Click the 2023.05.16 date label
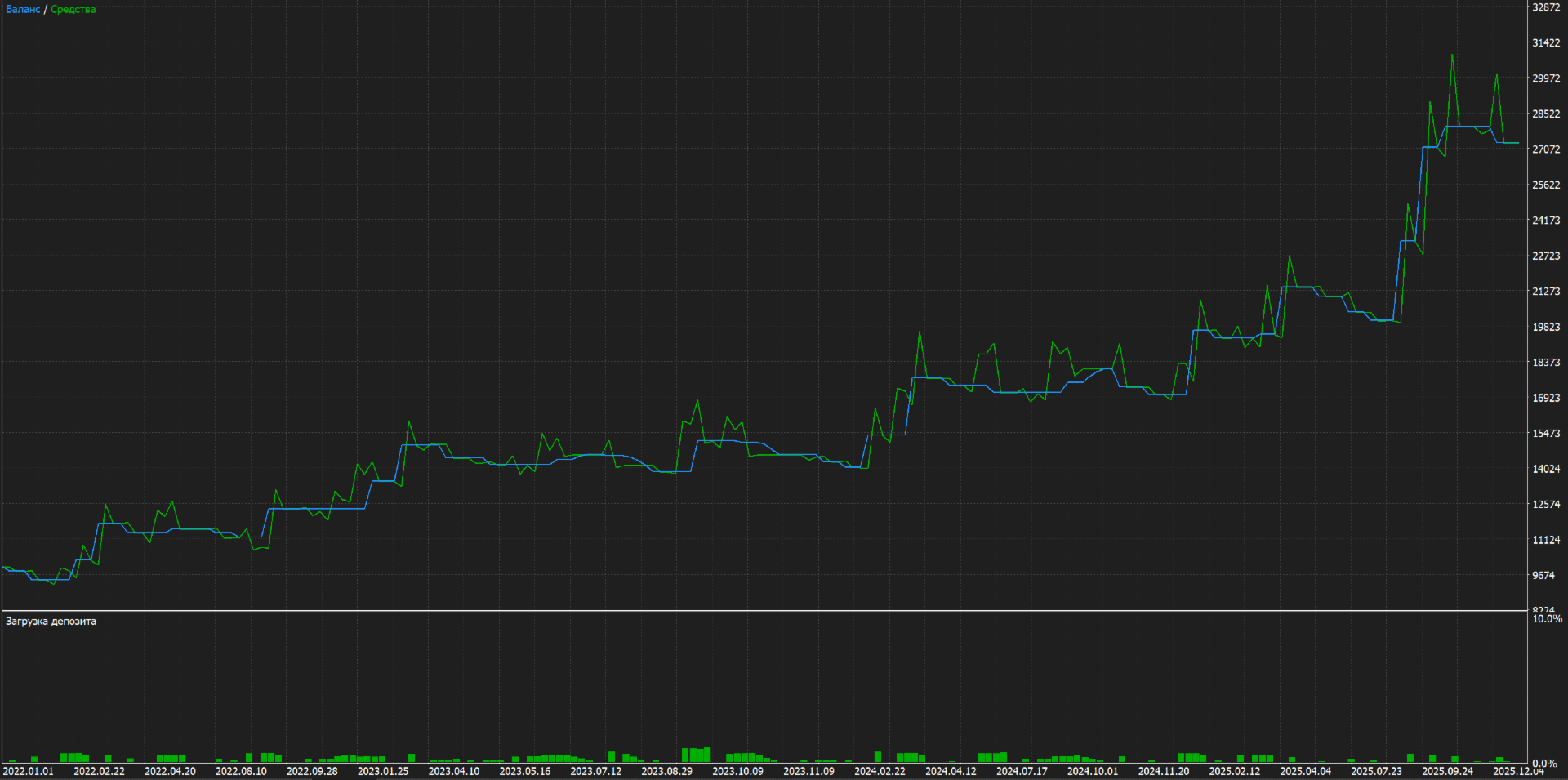 click(525, 772)
